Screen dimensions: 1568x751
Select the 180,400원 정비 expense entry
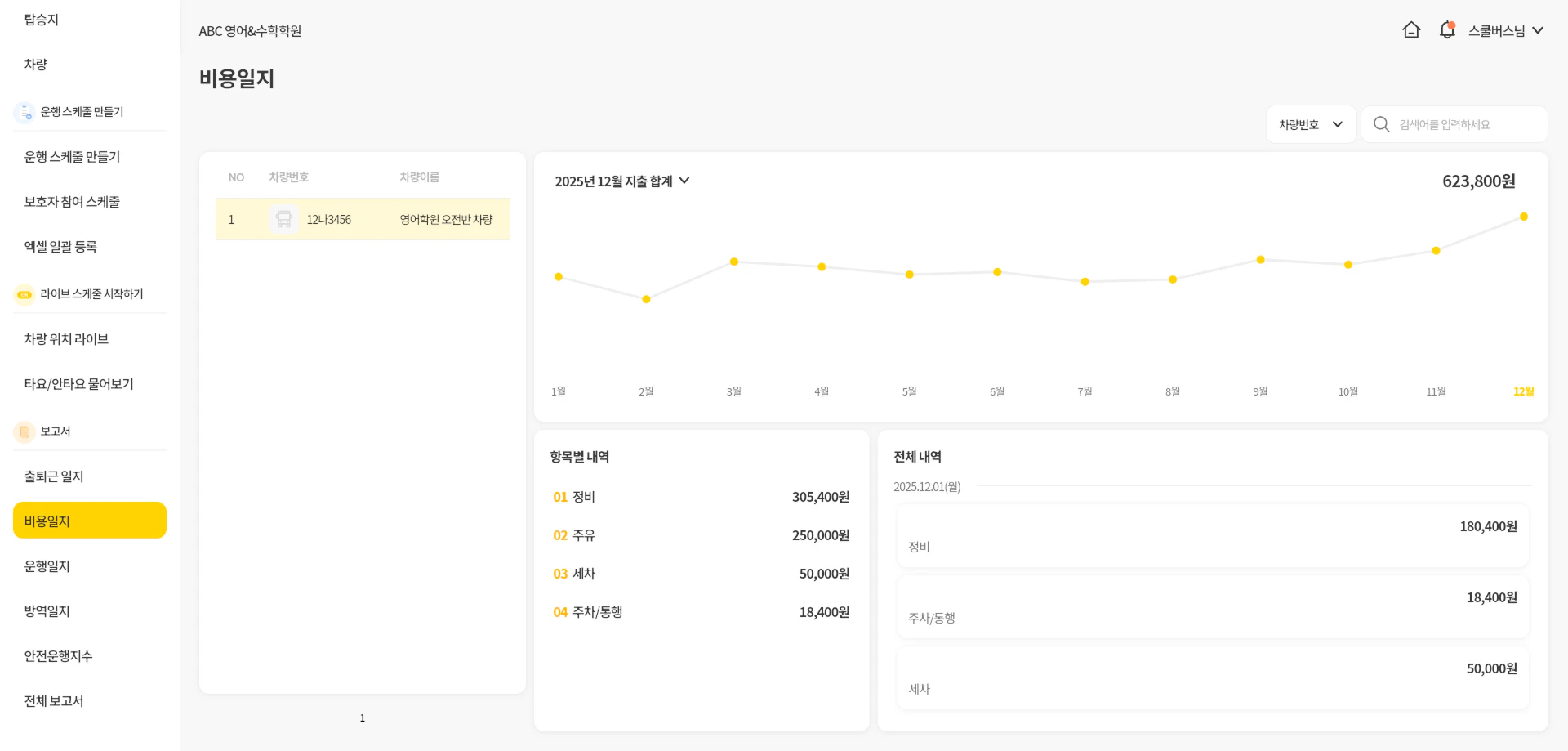click(x=1212, y=536)
